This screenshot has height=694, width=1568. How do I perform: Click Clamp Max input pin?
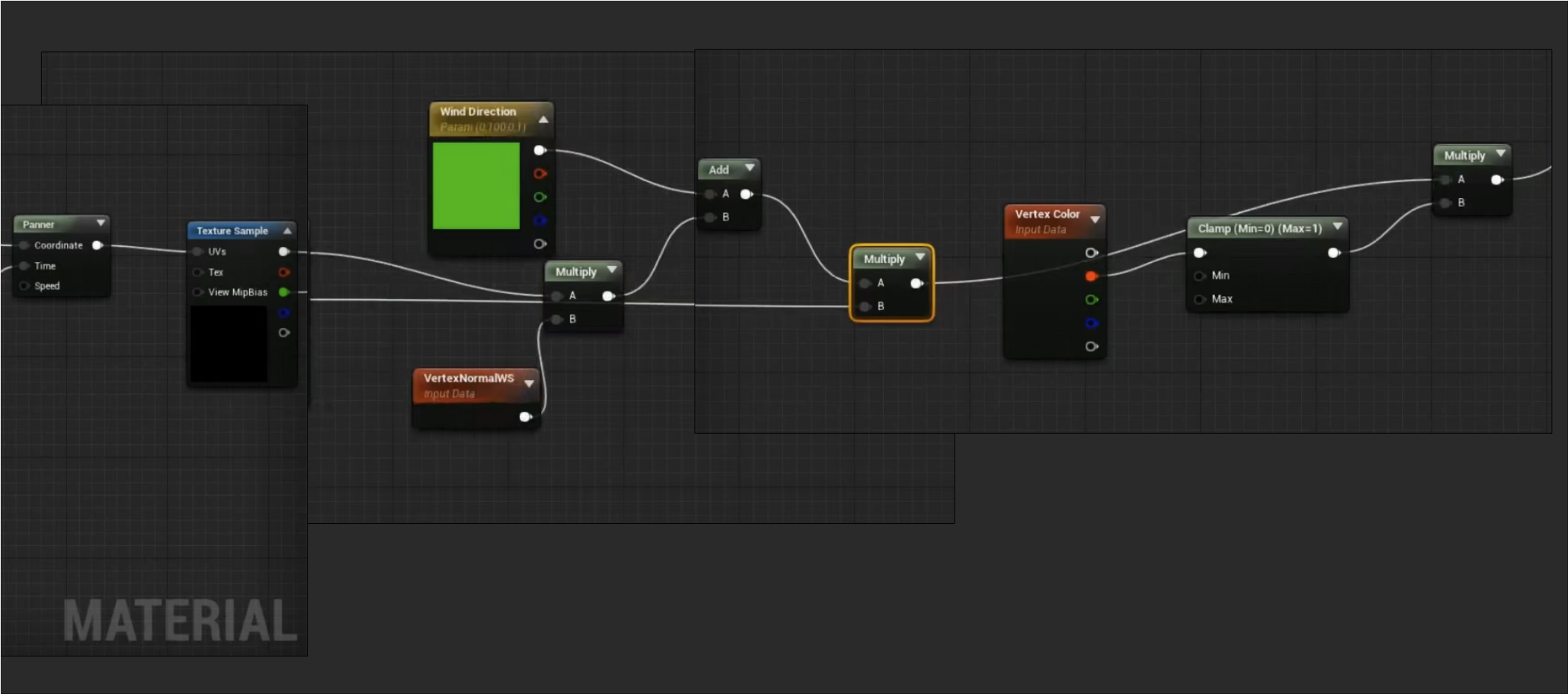tap(1199, 299)
